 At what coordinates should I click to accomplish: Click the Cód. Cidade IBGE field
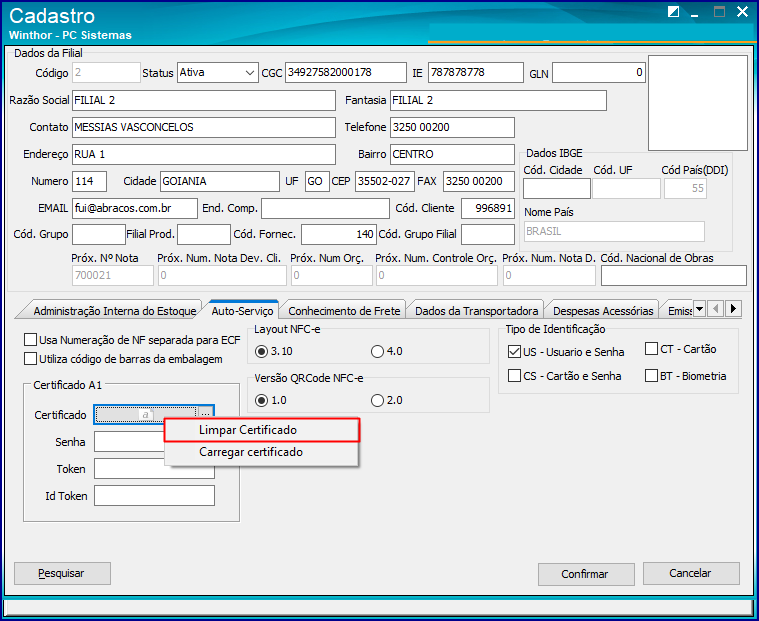557,189
